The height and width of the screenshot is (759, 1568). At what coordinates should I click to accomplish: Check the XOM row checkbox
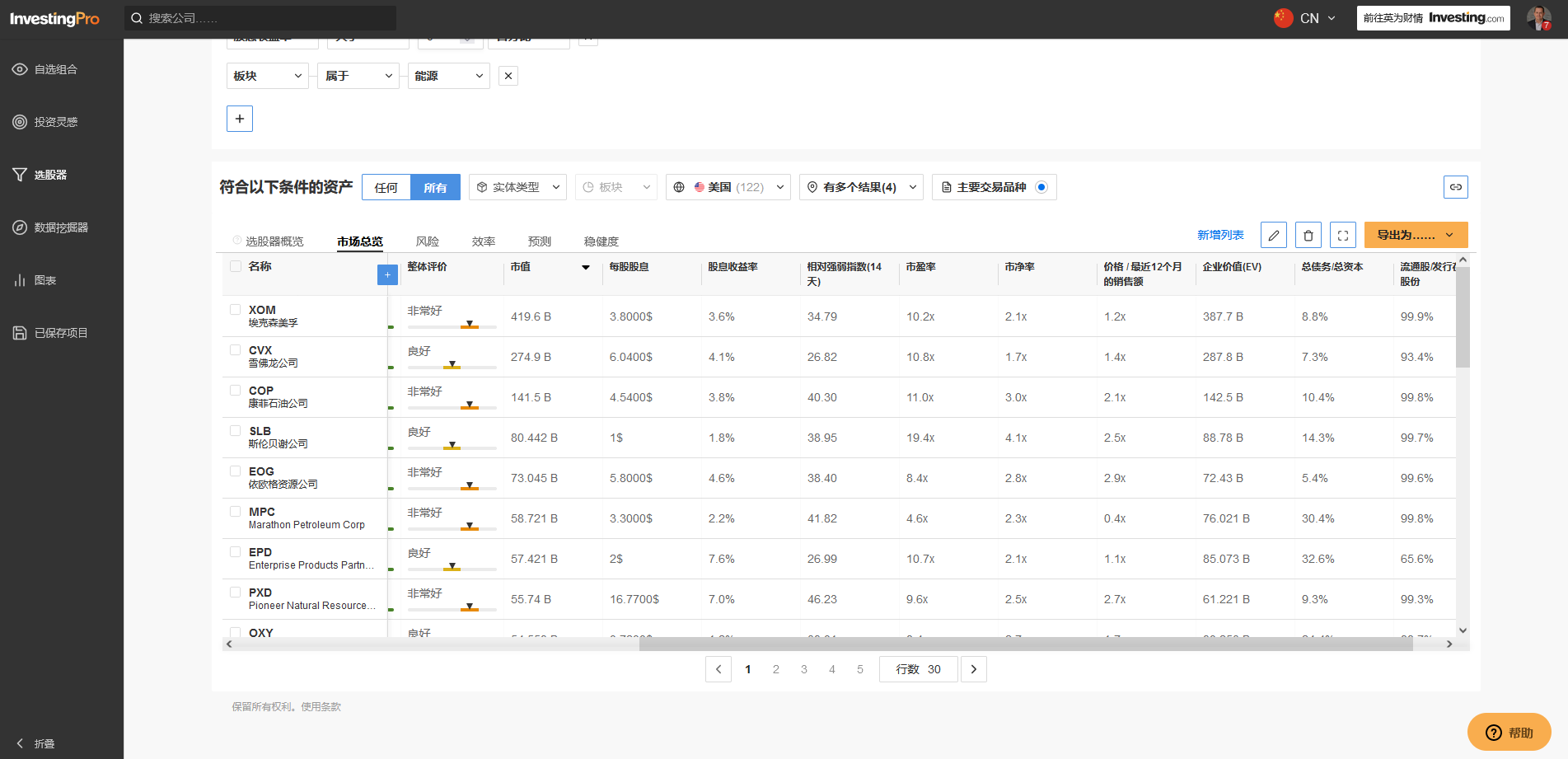[x=236, y=310]
